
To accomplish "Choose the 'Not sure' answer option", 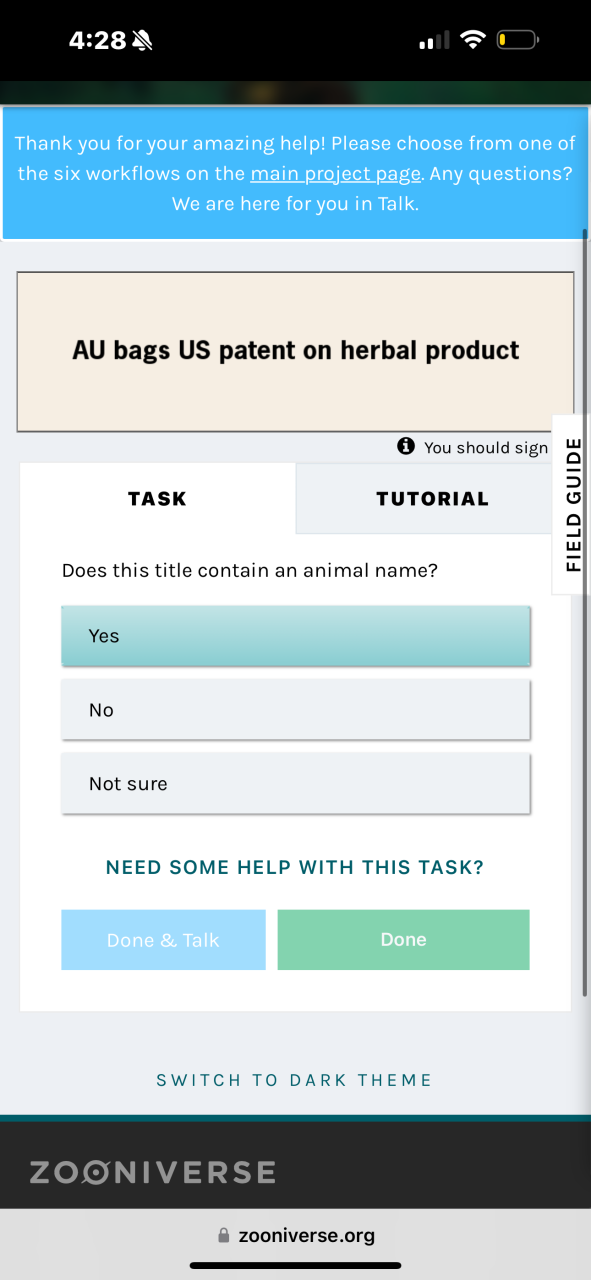I will (x=296, y=784).
